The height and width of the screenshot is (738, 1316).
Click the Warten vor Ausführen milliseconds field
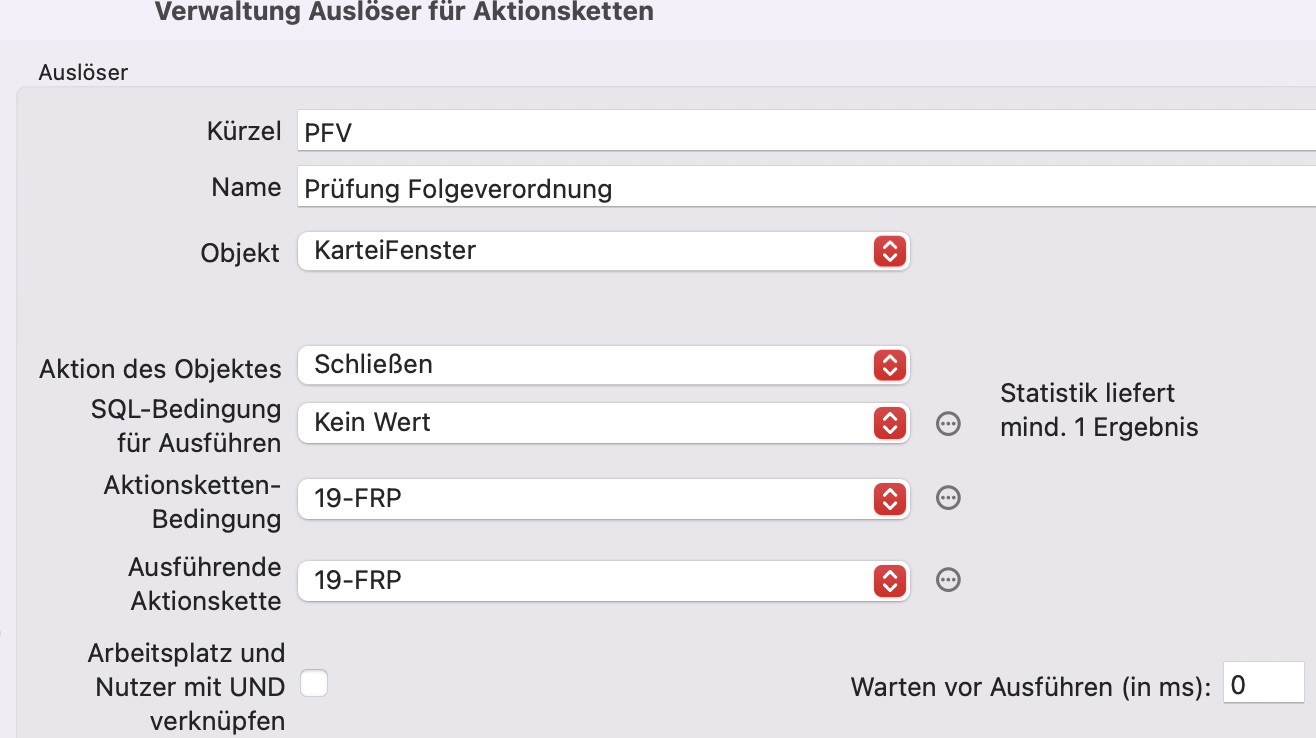click(1264, 685)
